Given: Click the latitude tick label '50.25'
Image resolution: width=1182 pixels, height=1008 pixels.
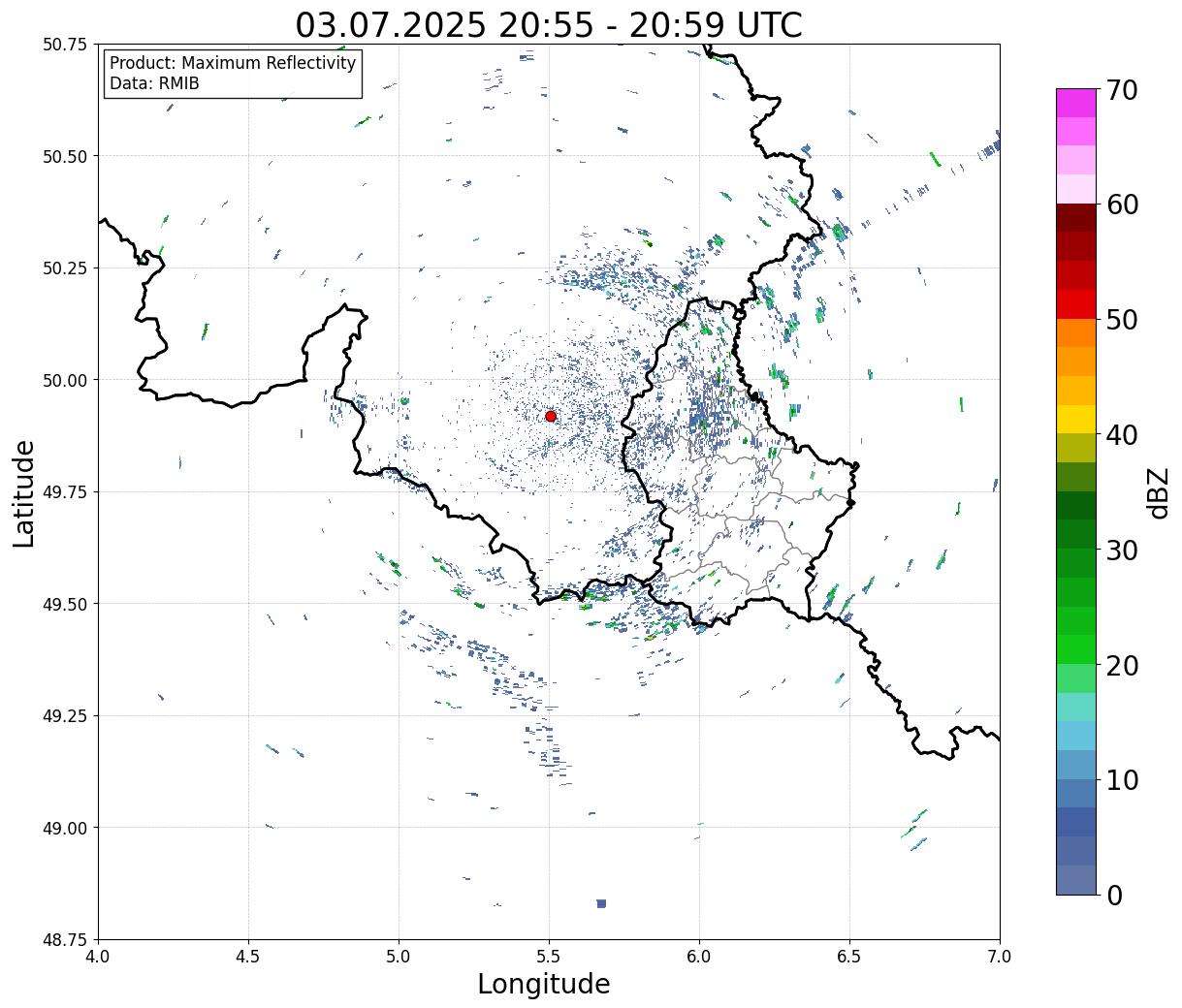Looking at the screenshot, I should (x=65, y=268).
